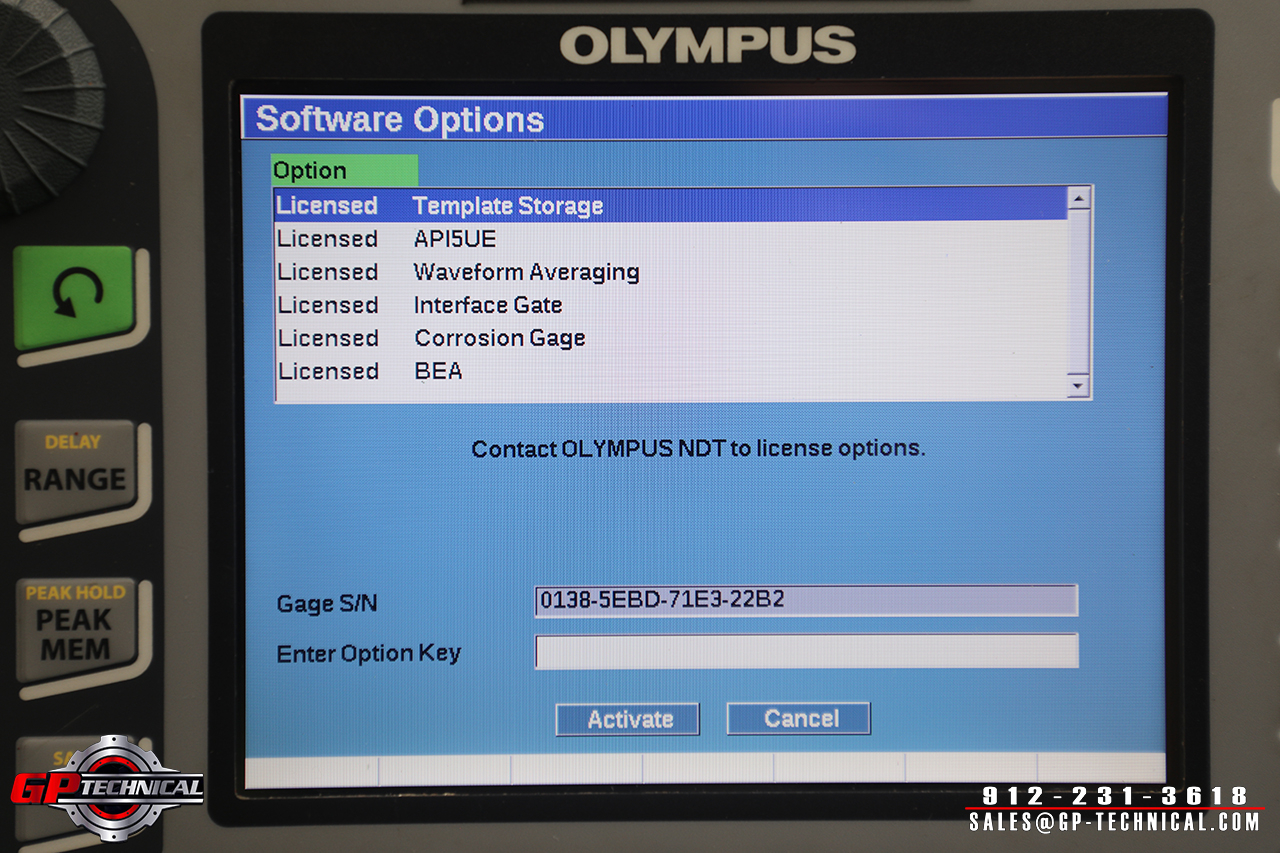Click the options list scrollbar track
Viewport: 1280px width, 853px height.
click(1078, 292)
